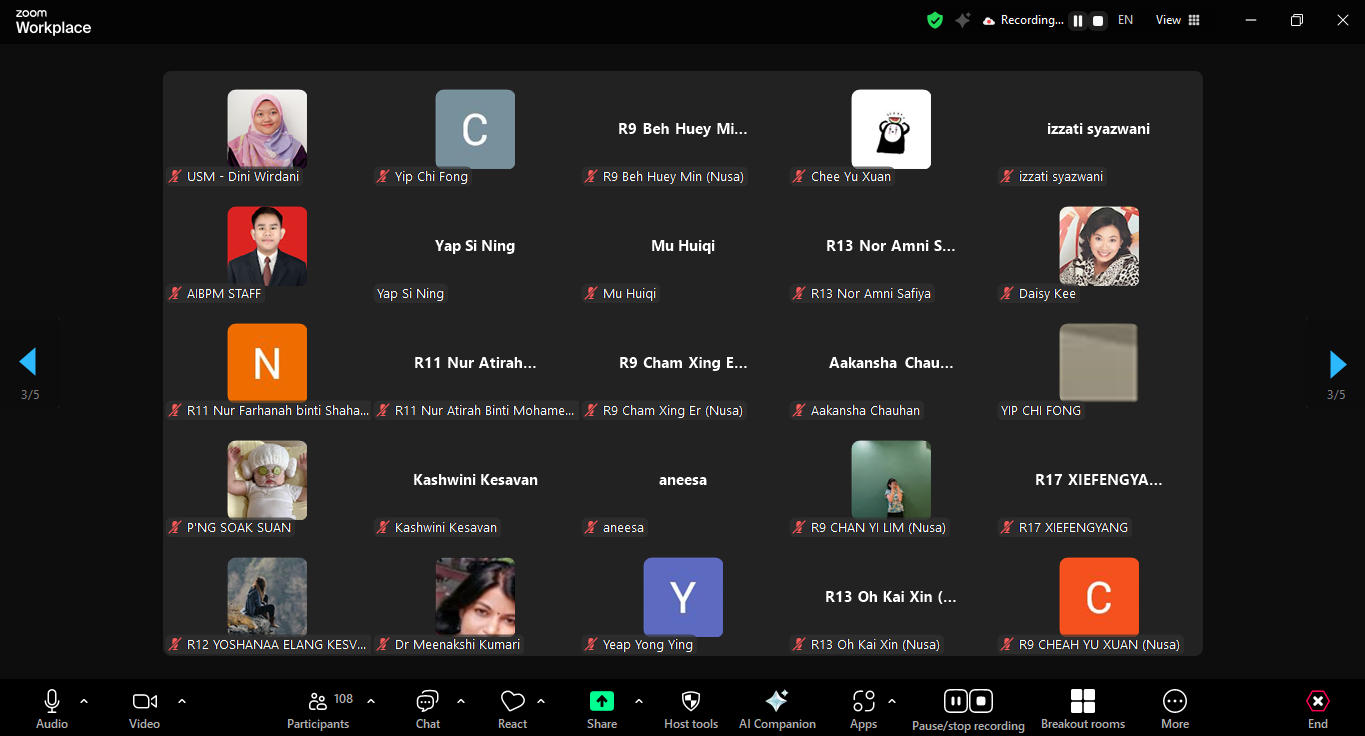Viewport: 1365px width, 736px height.
Task: Pause recording from the title bar
Action: (1078, 20)
